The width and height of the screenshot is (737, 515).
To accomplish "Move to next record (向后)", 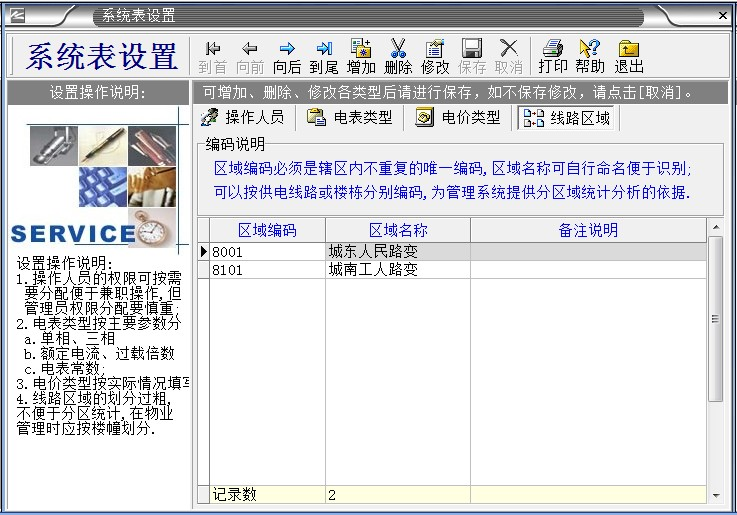I will click(287, 56).
